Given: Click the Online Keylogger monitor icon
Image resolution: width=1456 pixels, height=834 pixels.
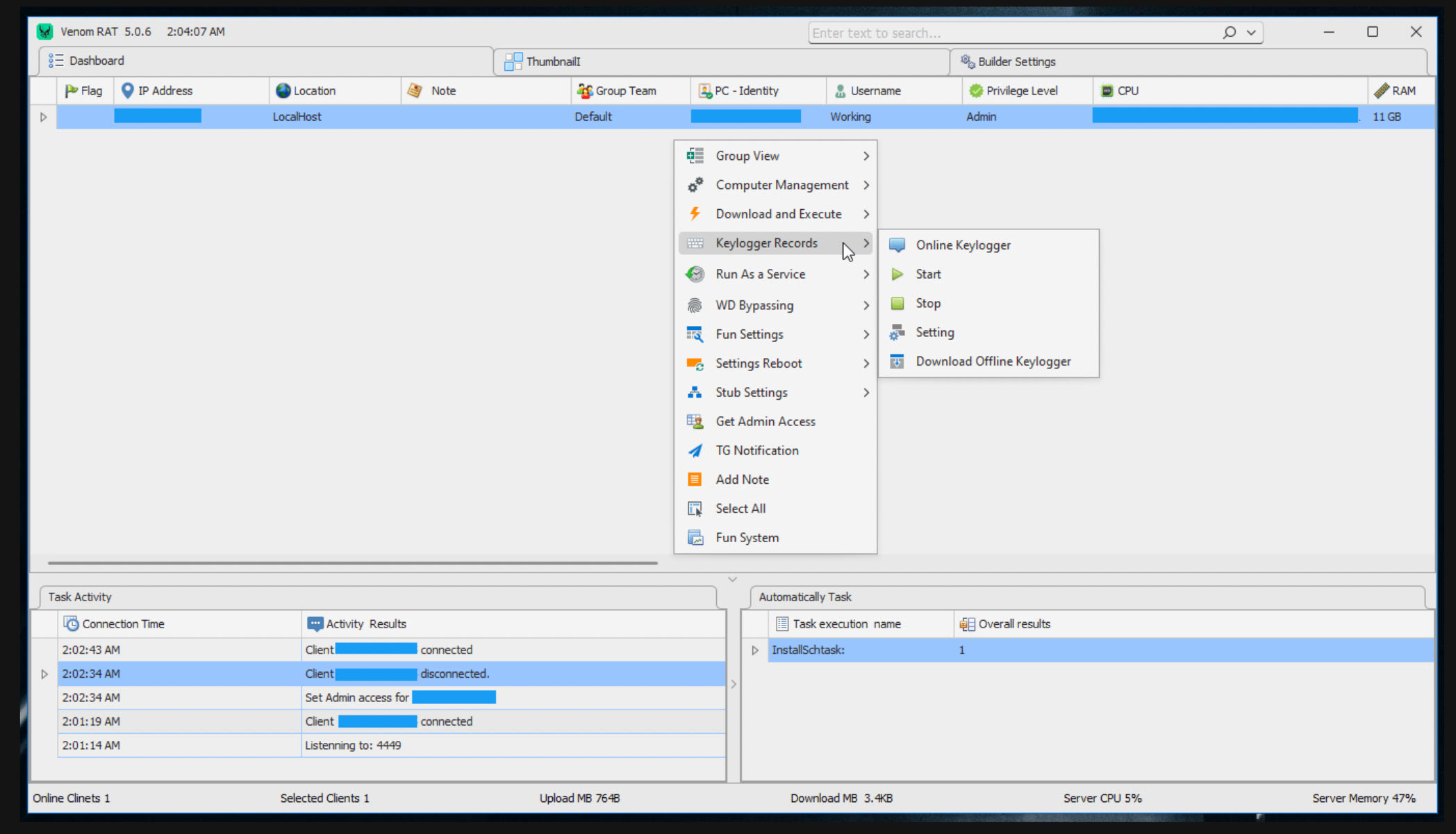Looking at the screenshot, I should (897, 245).
